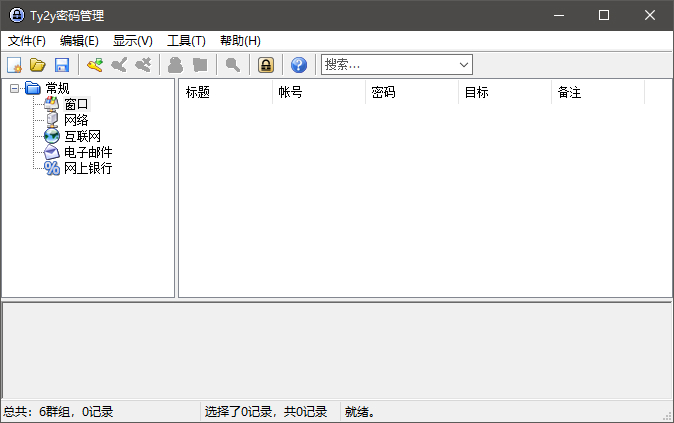Click the gray edit record key icon

coord(119,65)
